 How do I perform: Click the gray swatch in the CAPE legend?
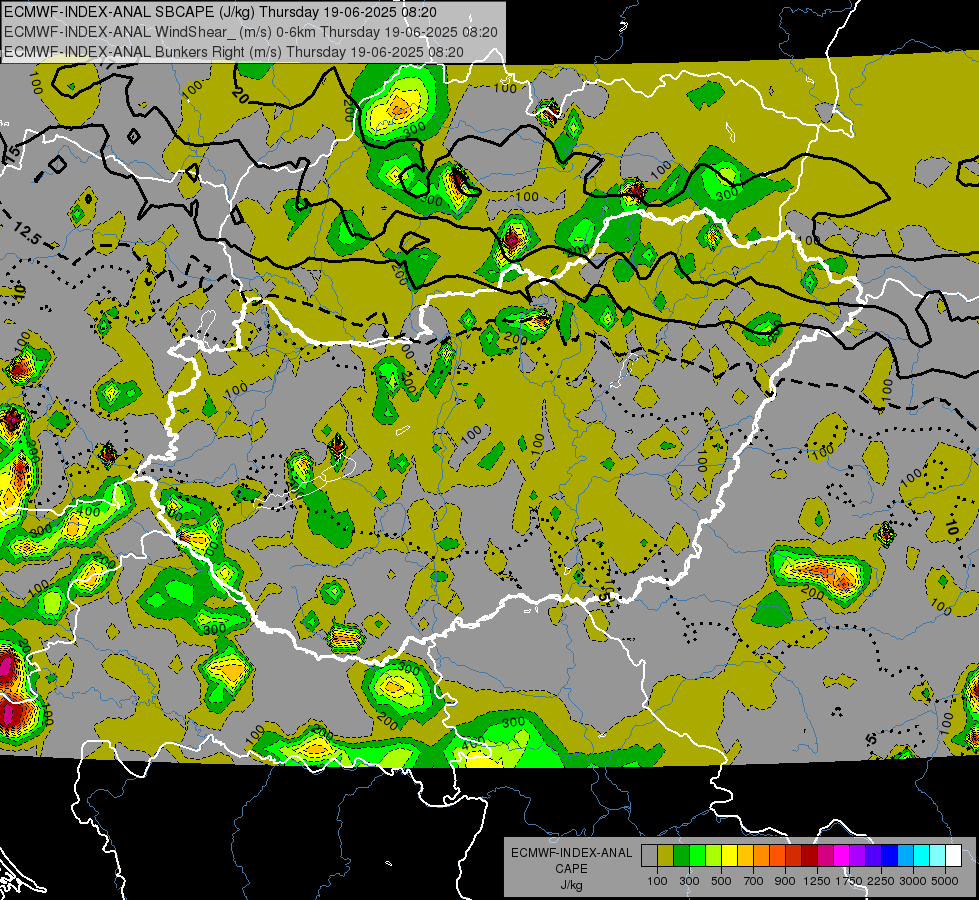(649, 856)
